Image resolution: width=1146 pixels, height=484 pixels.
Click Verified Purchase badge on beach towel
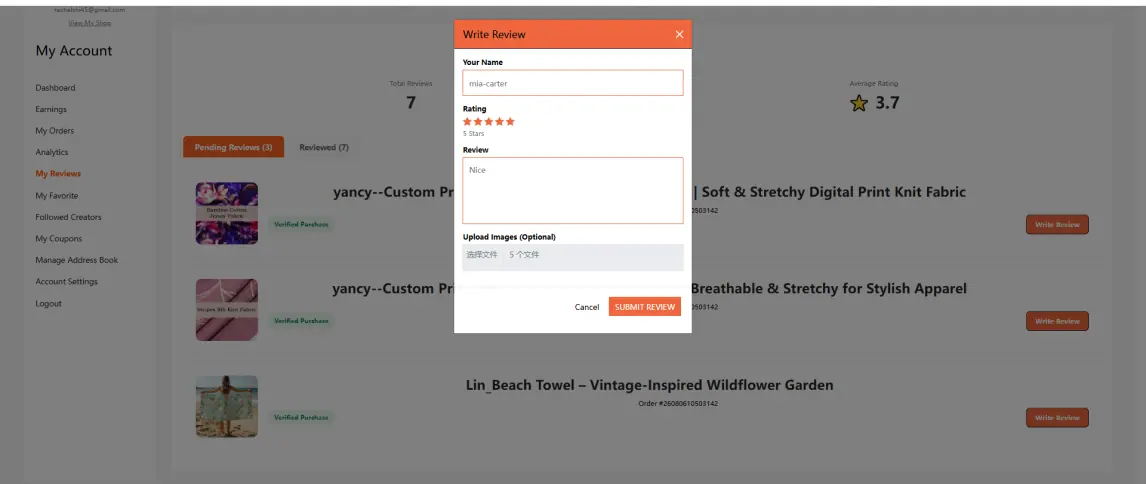[x=301, y=417]
